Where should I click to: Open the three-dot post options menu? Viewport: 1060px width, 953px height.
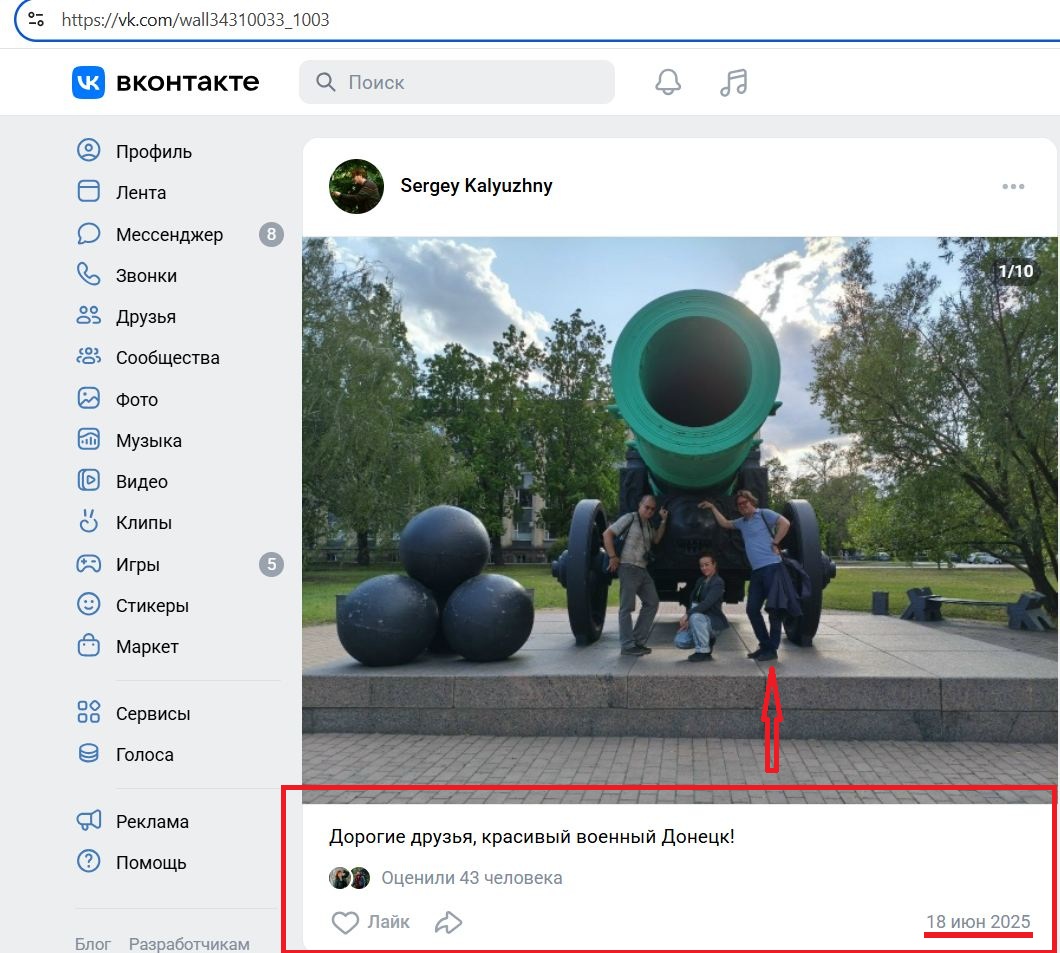click(1013, 186)
